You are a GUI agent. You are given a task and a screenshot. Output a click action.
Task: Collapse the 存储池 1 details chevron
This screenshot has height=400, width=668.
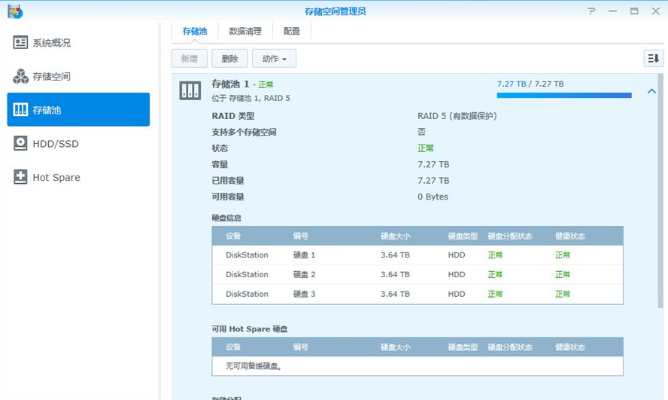click(651, 91)
